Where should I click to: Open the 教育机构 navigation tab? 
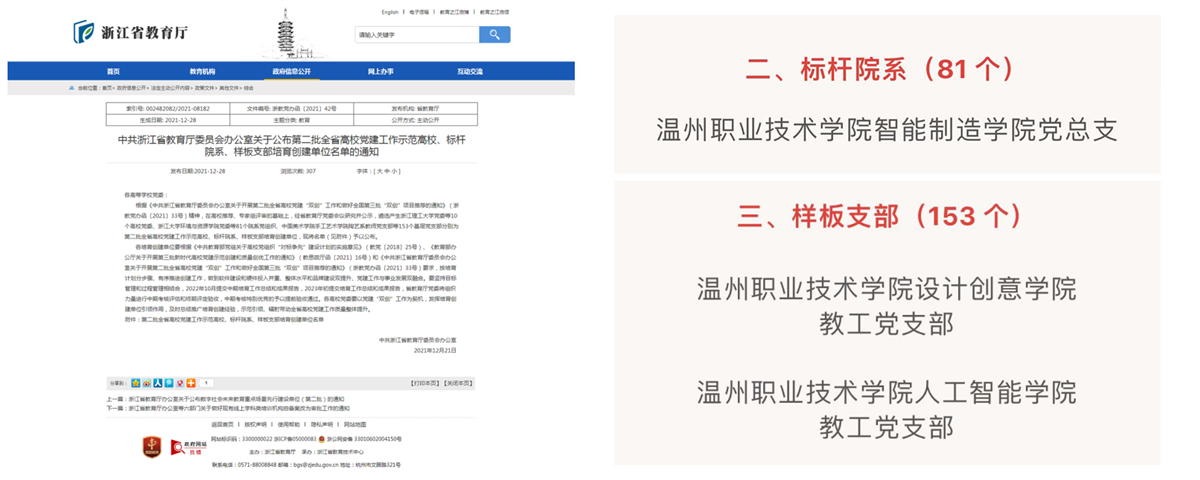click(x=202, y=72)
